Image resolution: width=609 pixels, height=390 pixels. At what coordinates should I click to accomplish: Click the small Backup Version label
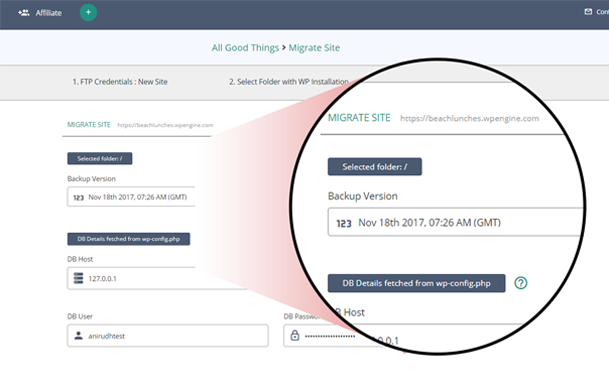point(91,179)
